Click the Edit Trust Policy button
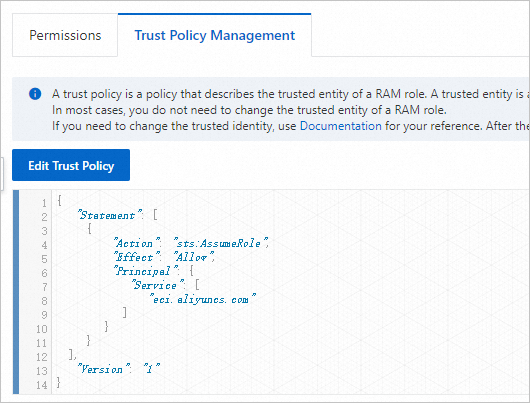530x403 pixels. pyautogui.click(x=71, y=165)
